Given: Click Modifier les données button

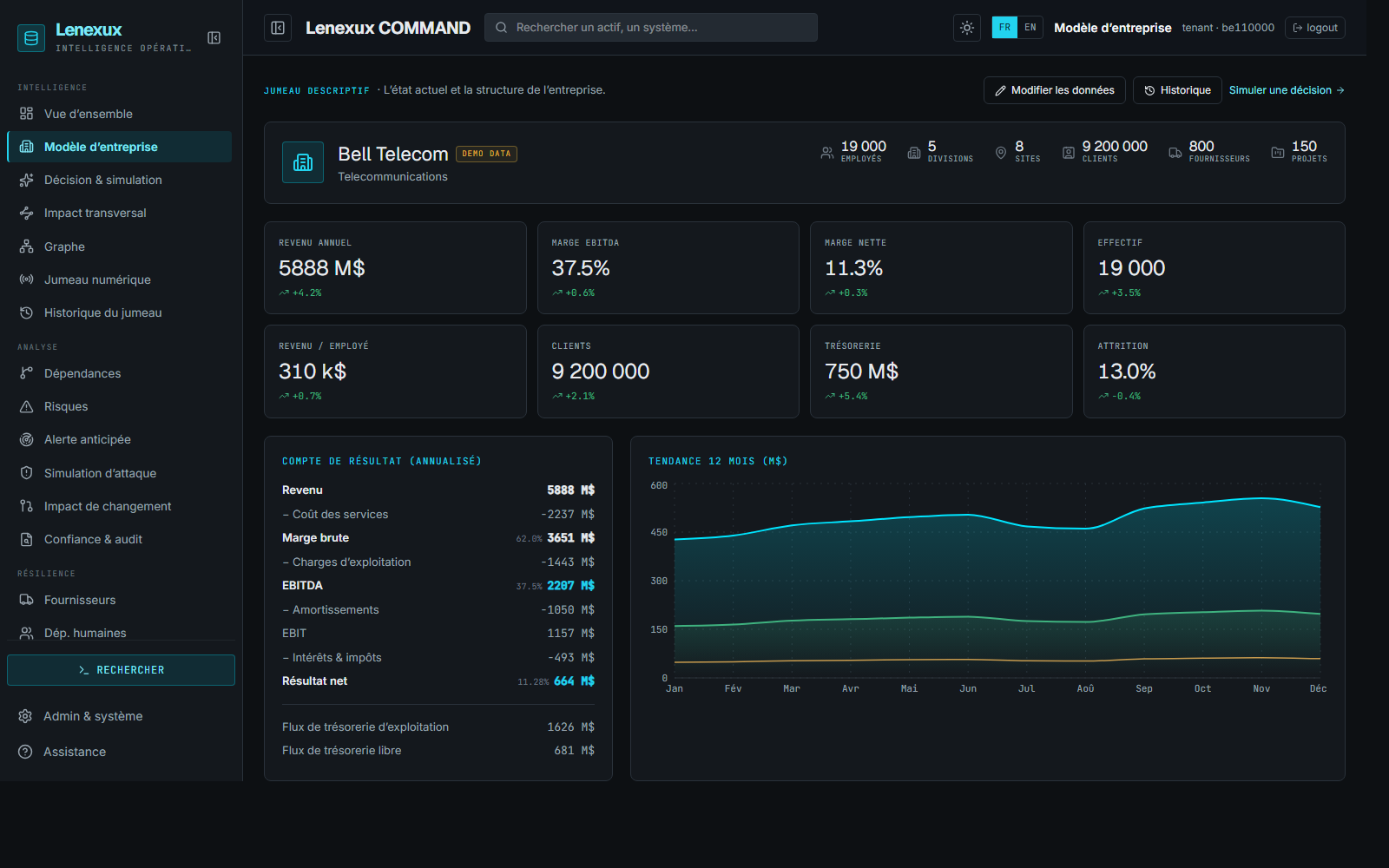Looking at the screenshot, I should 1055,90.
